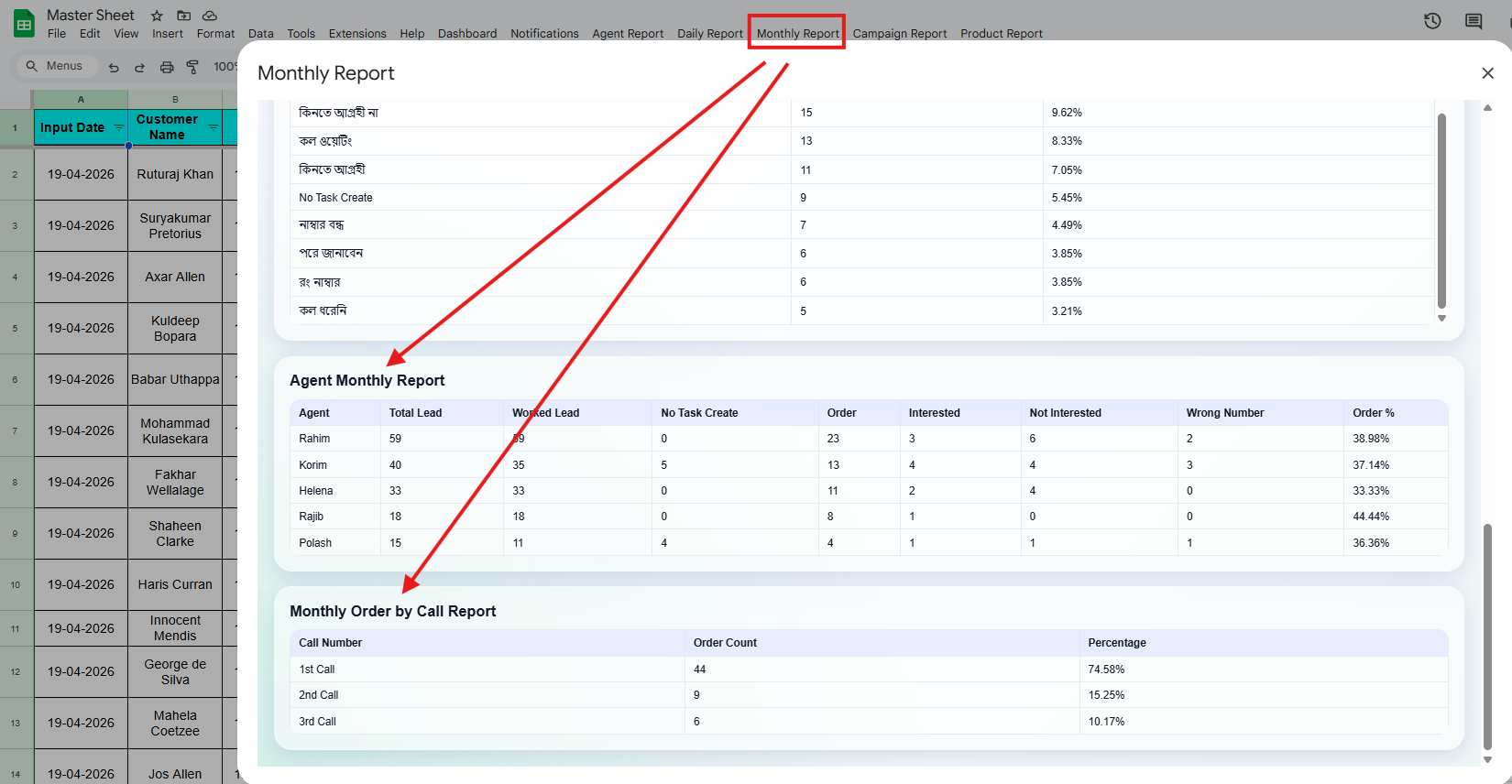Open the View menu
The height and width of the screenshot is (784, 1512).
coord(126,34)
